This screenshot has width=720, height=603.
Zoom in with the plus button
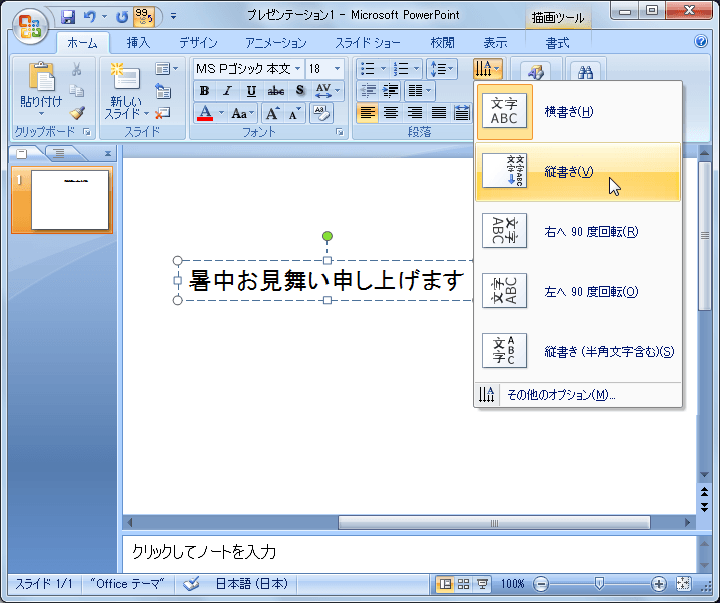(x=658, y=584)
